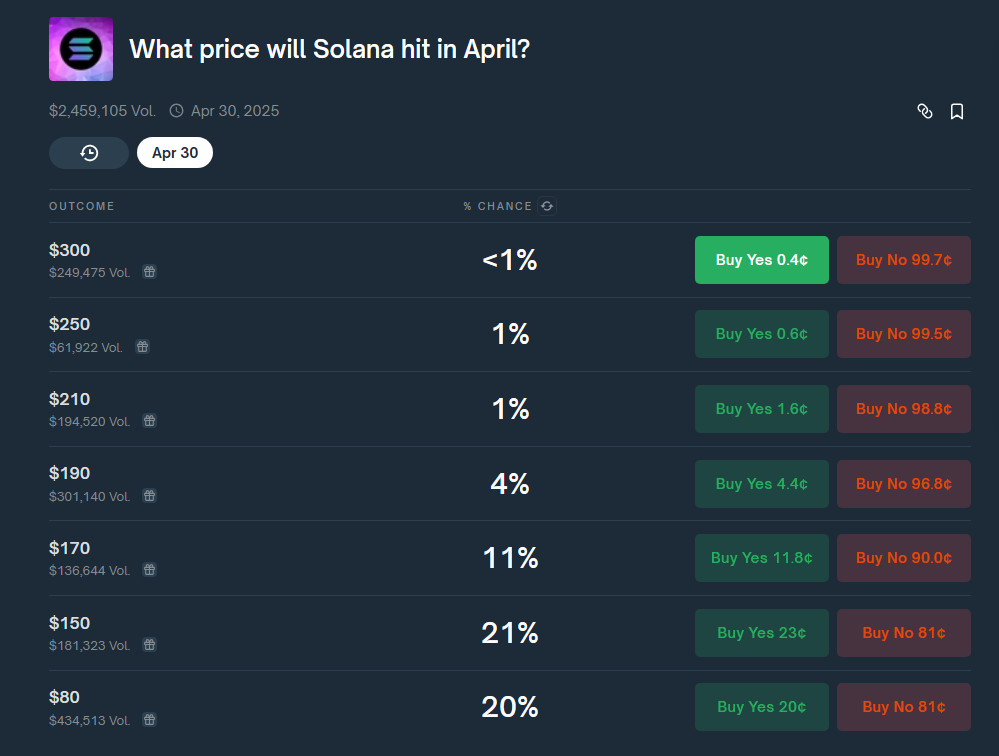Click Buy Yes 20¢ for $80
Screen dimensions: 999x756
pyautogui.click(x=761, y=707)
